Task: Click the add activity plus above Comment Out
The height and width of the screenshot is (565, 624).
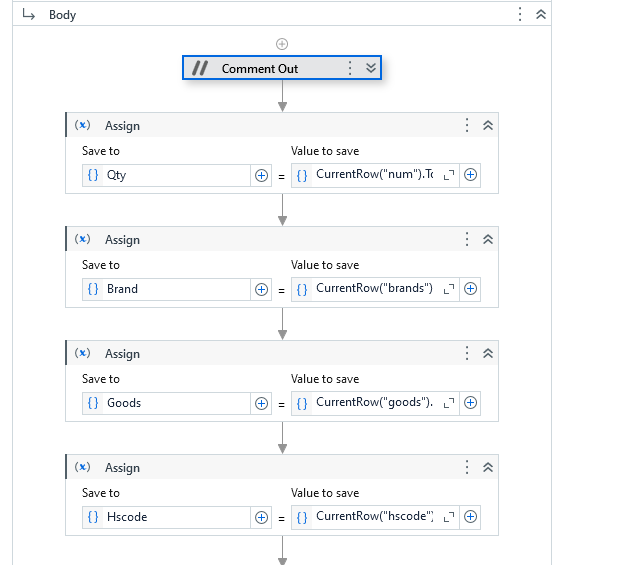Action: [282, 44]
